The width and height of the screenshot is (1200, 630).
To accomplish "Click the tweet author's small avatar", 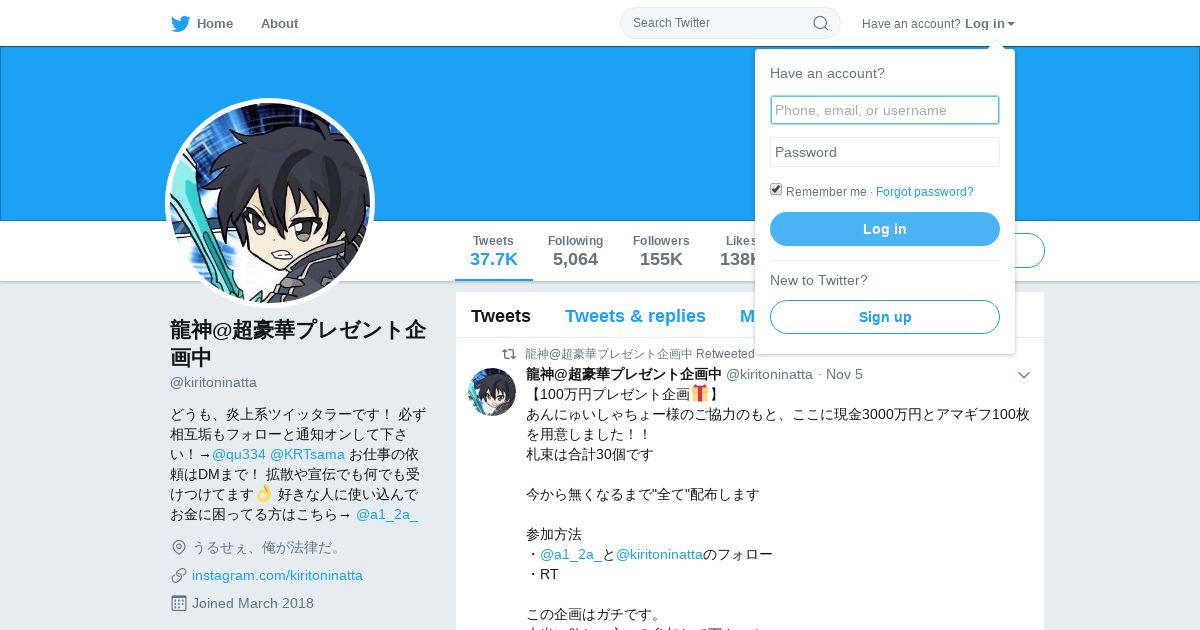I will point(492,392).
